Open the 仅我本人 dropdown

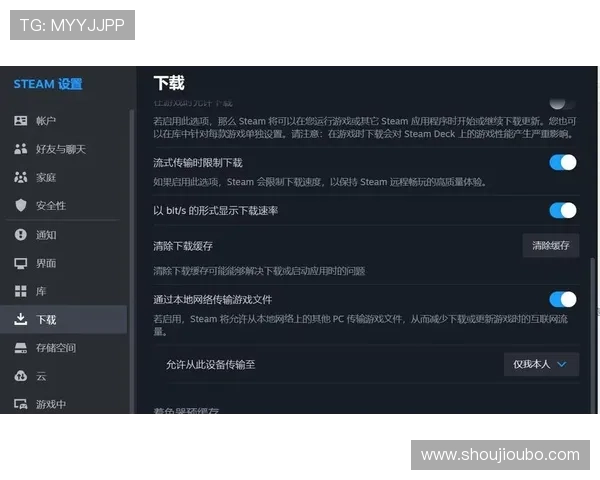click(541, 364)
